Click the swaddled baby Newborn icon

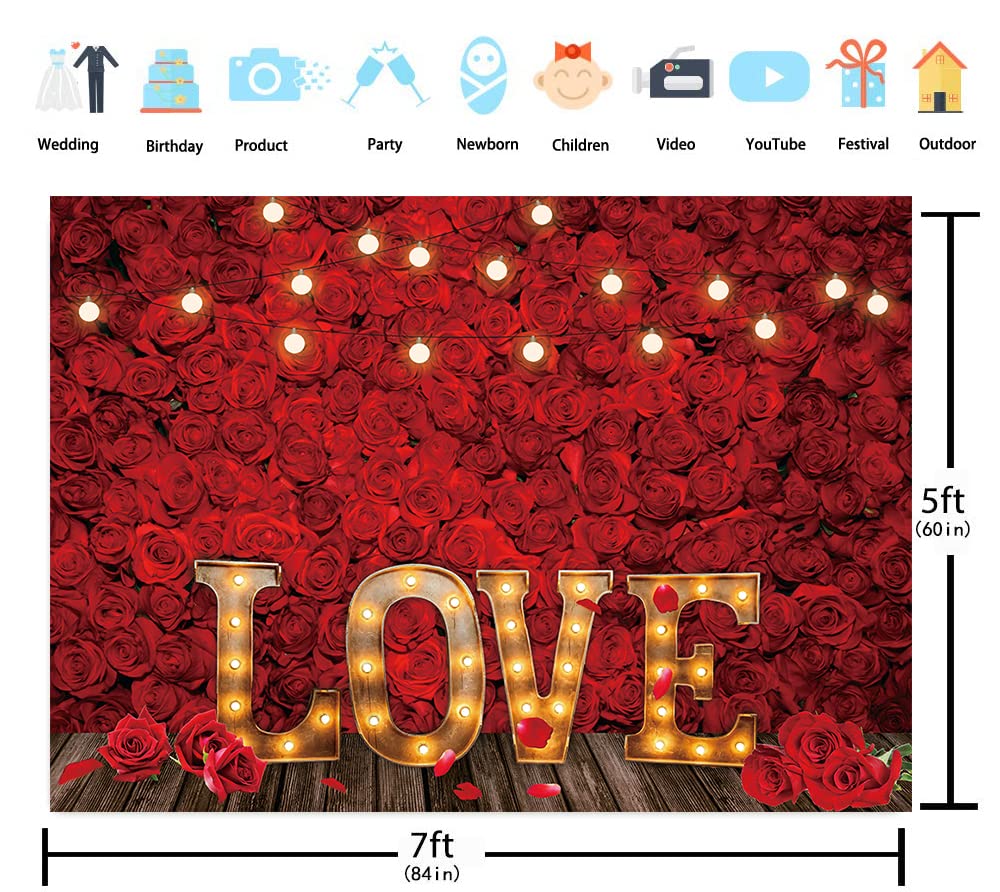pyautogui.click(x=483, y=75)
